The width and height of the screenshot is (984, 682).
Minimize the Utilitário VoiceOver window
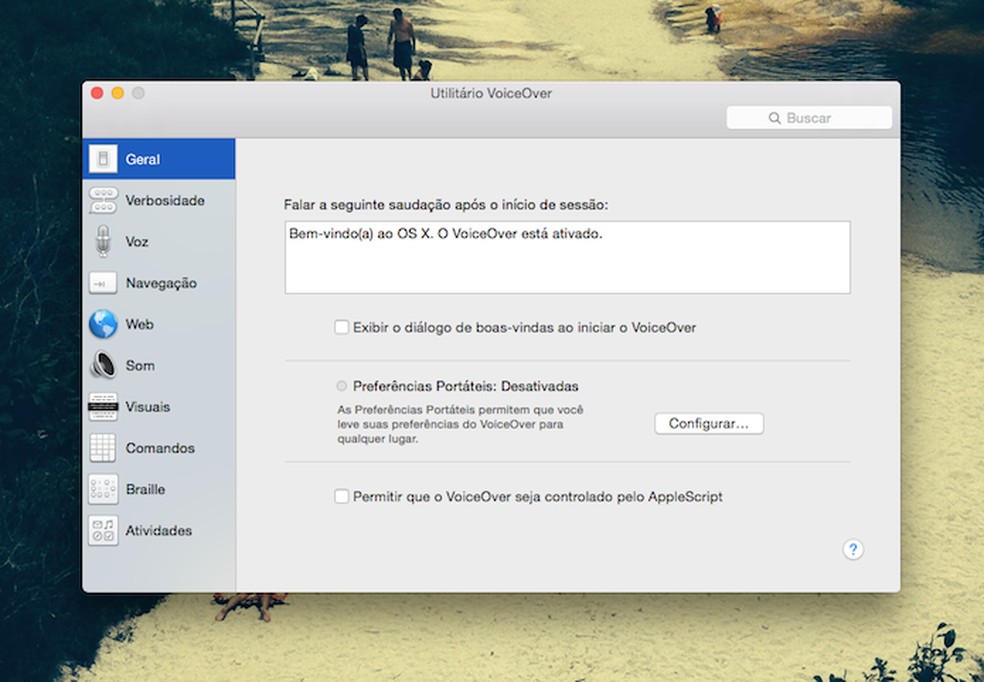coord(117,91)
